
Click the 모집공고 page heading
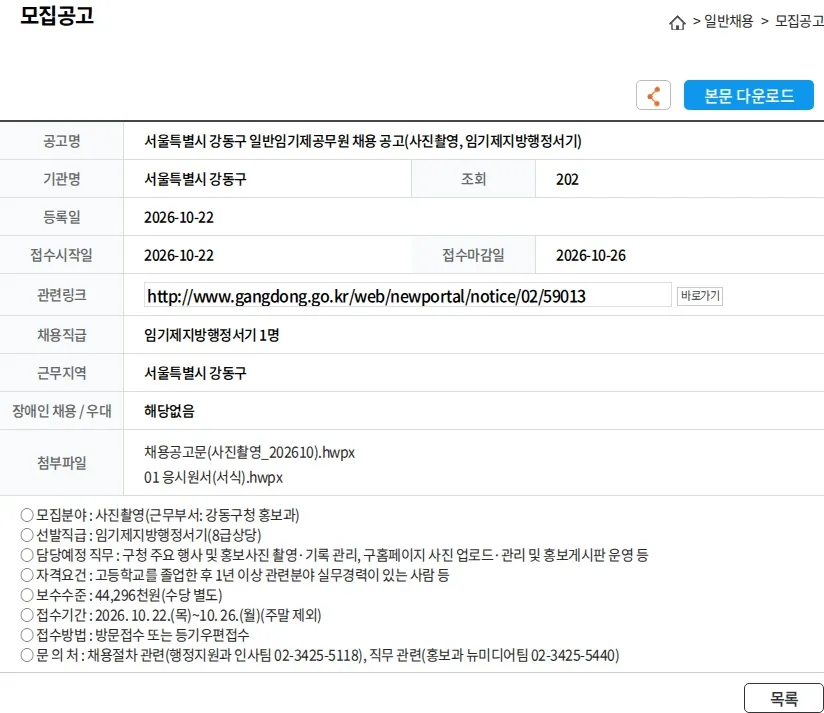pyautogui.click(x=57, y=15)
